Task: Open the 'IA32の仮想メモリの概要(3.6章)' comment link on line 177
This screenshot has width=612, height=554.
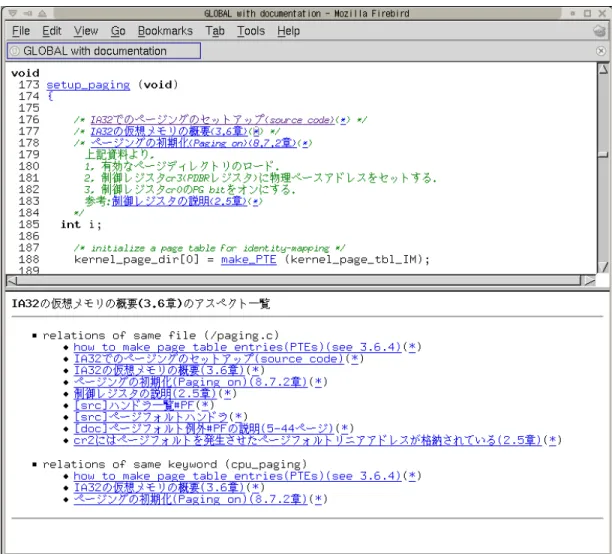Action: 169,131
